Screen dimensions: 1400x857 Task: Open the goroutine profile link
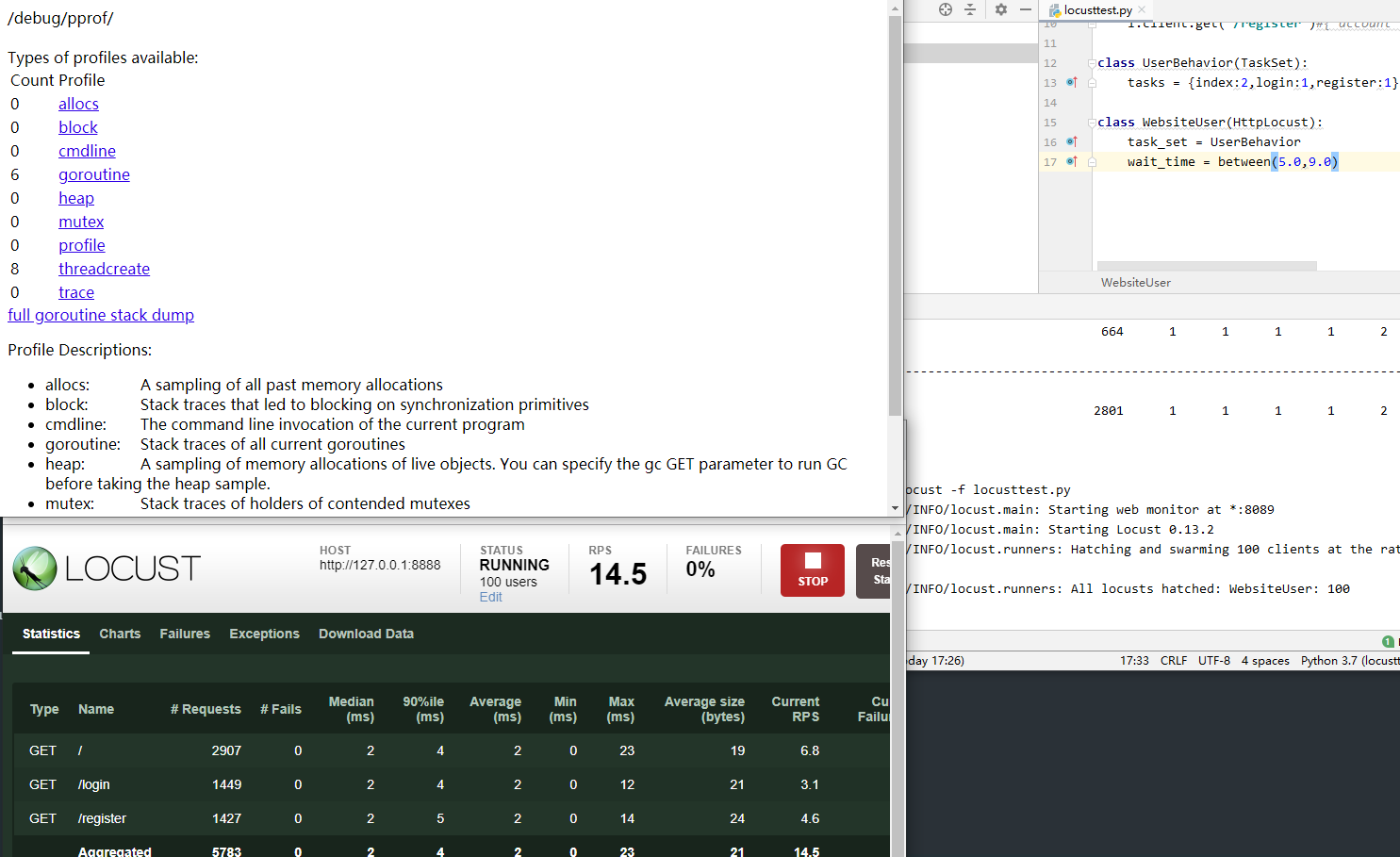94,174
